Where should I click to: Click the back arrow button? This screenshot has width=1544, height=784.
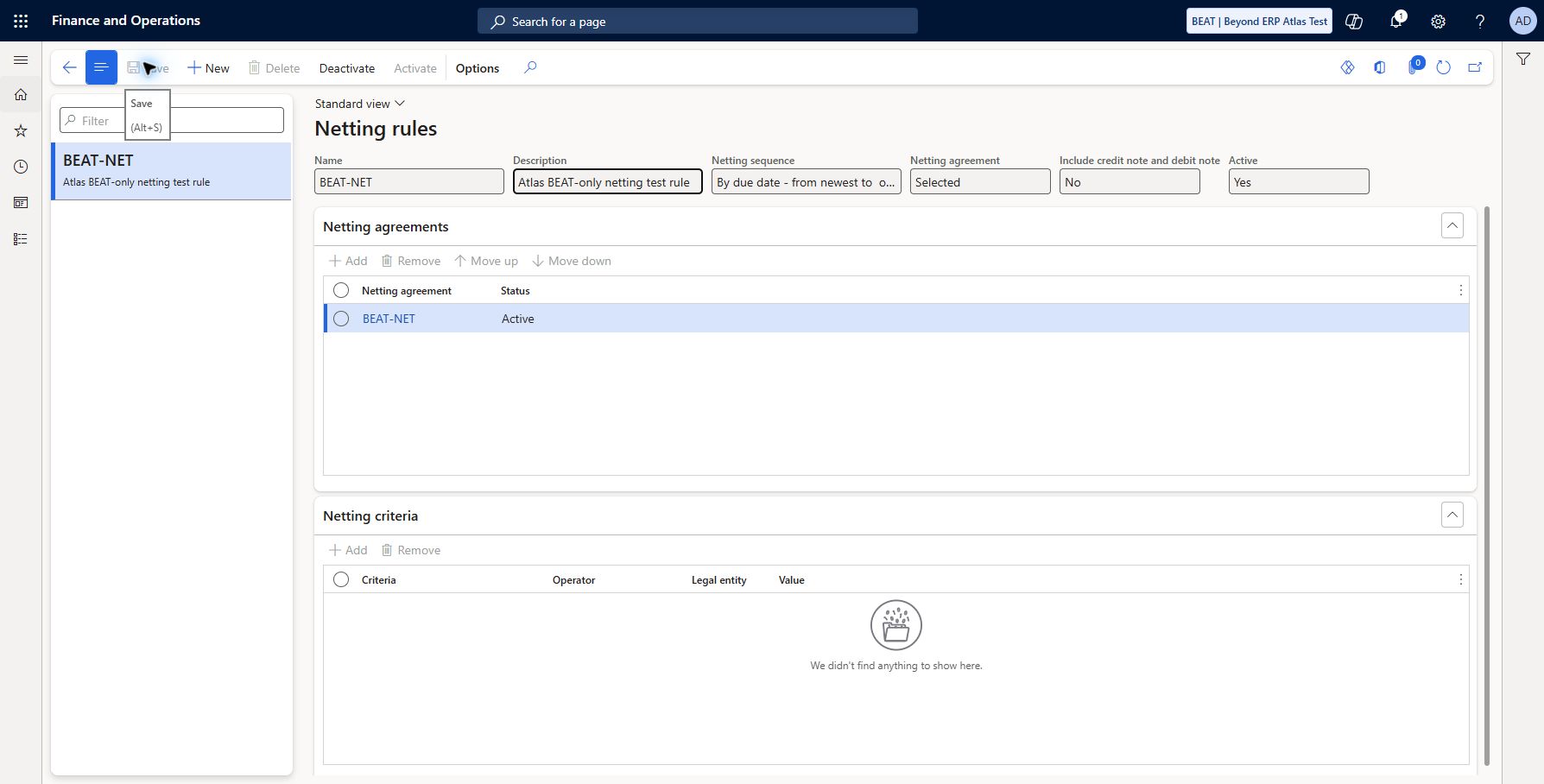click(69, 68)
